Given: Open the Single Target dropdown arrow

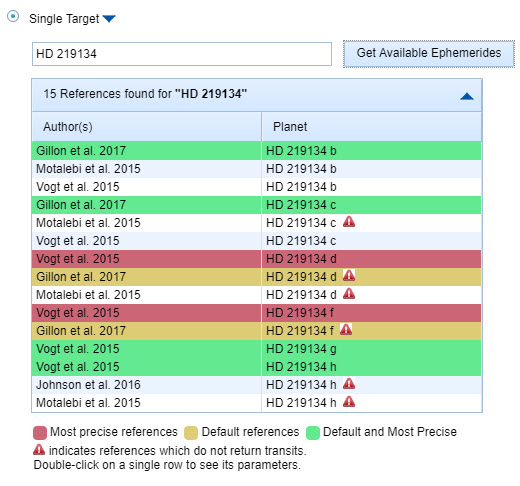Looking at the screenshot, I should coord(109,19).
